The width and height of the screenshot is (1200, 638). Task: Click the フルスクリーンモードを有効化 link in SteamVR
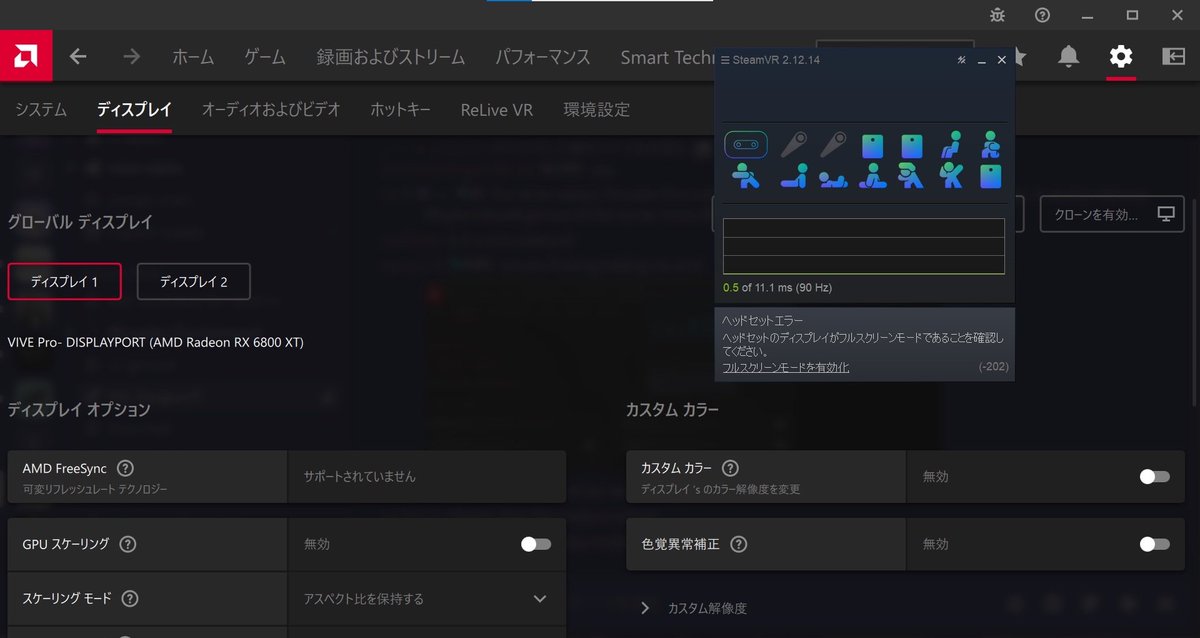pyautogui.click(x=786, y=368)
